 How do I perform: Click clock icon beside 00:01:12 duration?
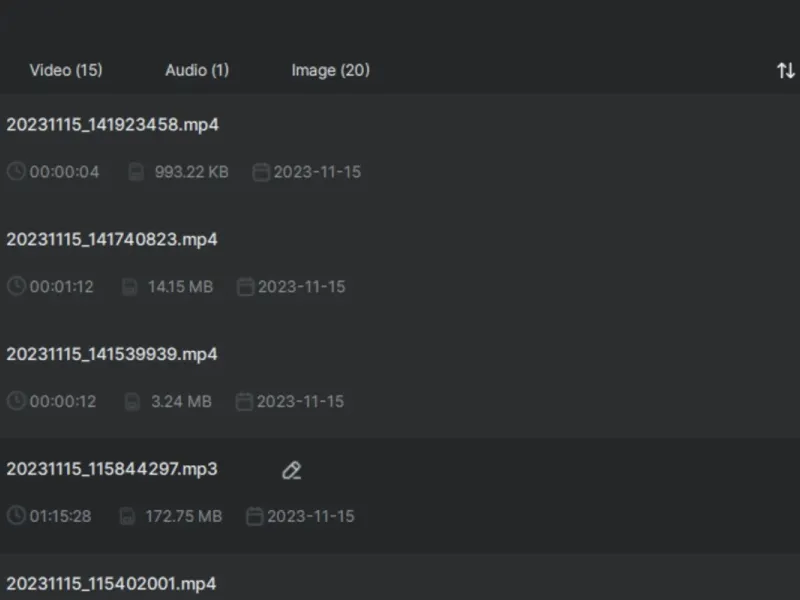(16, 287)
